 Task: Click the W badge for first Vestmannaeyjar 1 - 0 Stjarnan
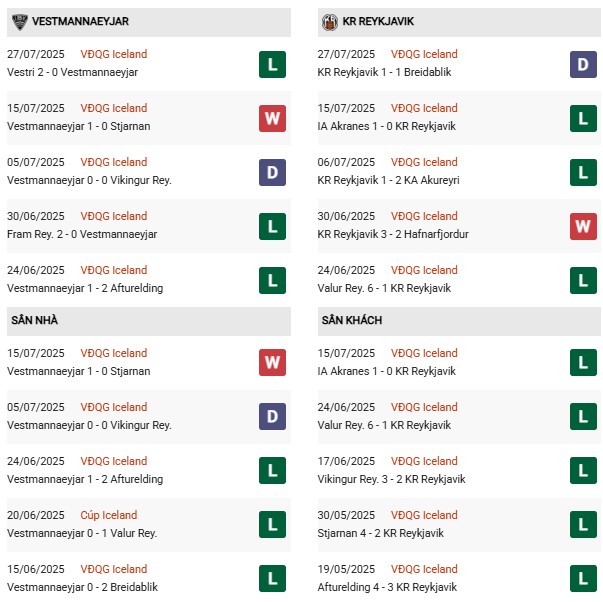click(x=272, y=119)
